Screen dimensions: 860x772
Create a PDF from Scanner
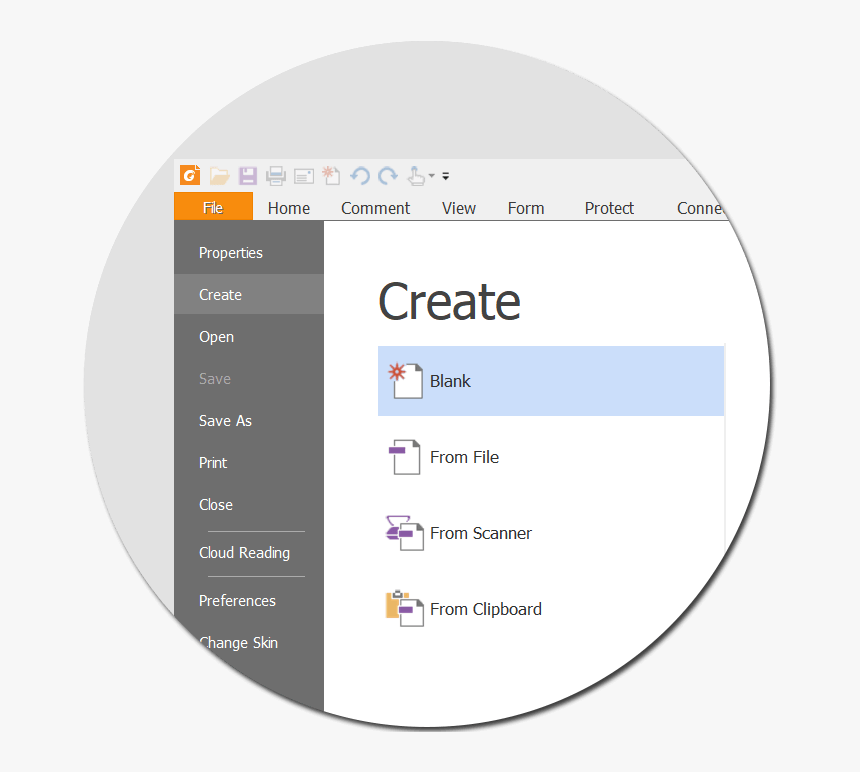pyautogui.click(x=480, y=533)
